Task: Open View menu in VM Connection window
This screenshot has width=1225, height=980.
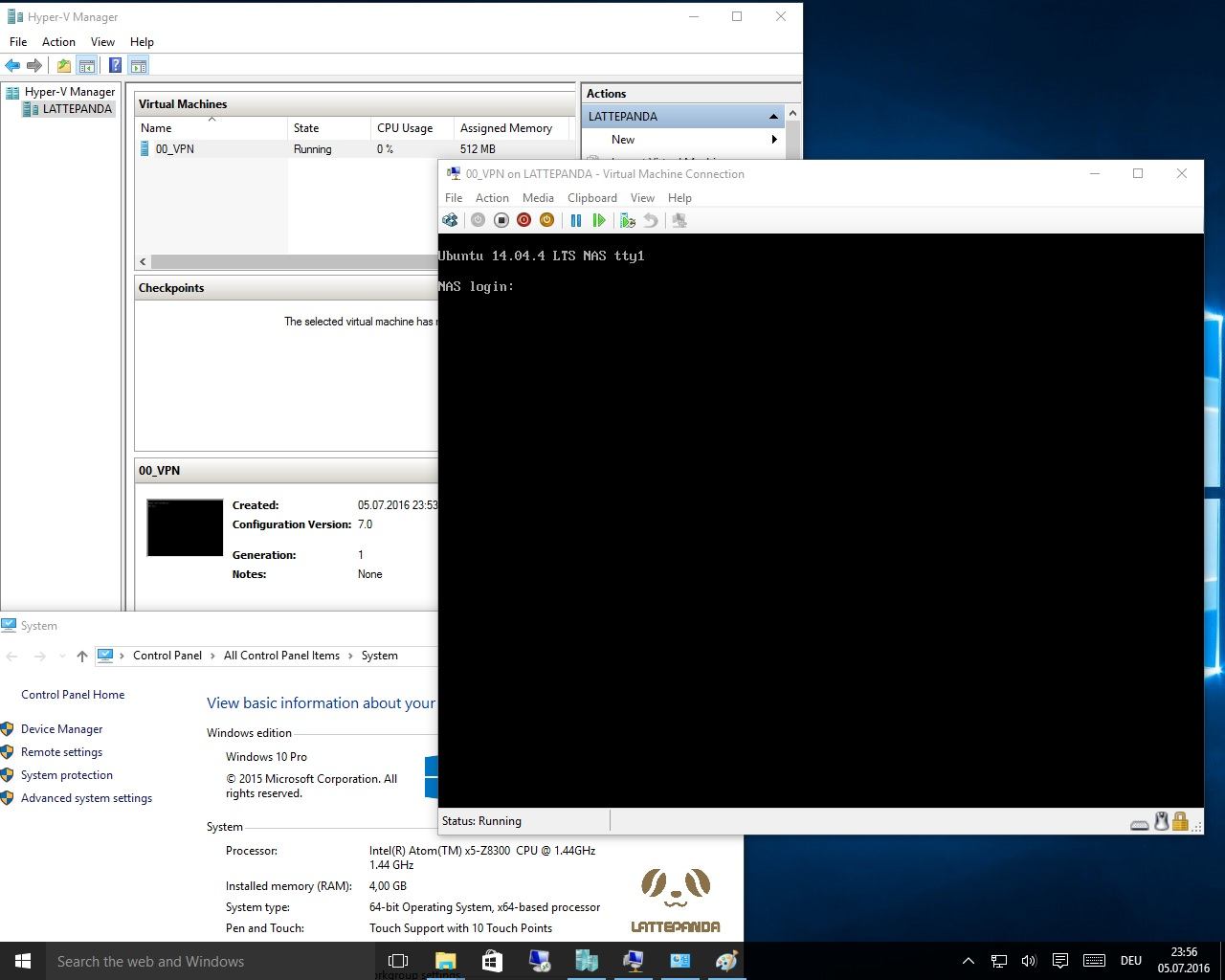Action: [642, 198]
